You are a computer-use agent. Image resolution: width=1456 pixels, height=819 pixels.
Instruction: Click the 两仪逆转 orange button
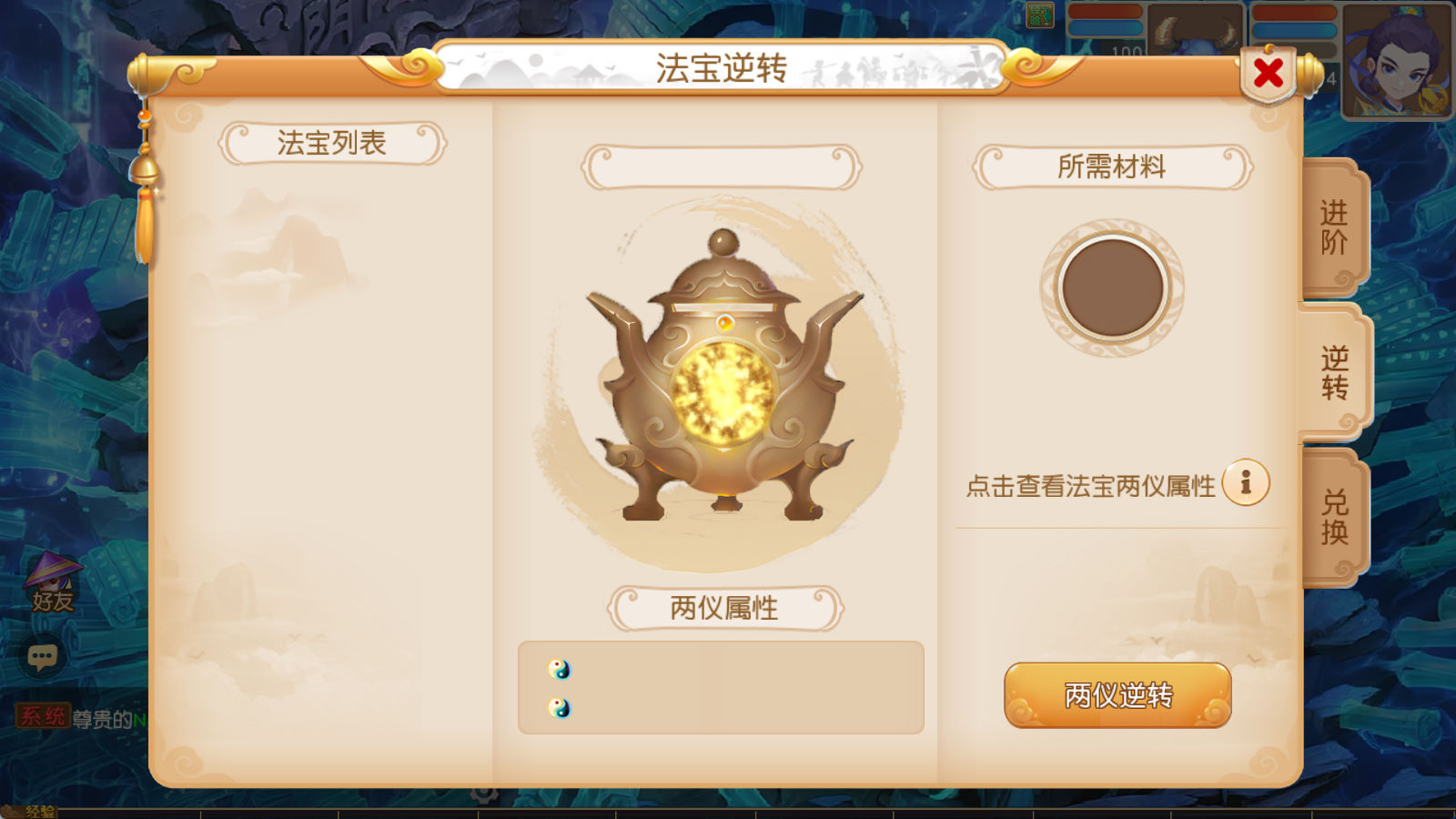[x=1117, y=695]
